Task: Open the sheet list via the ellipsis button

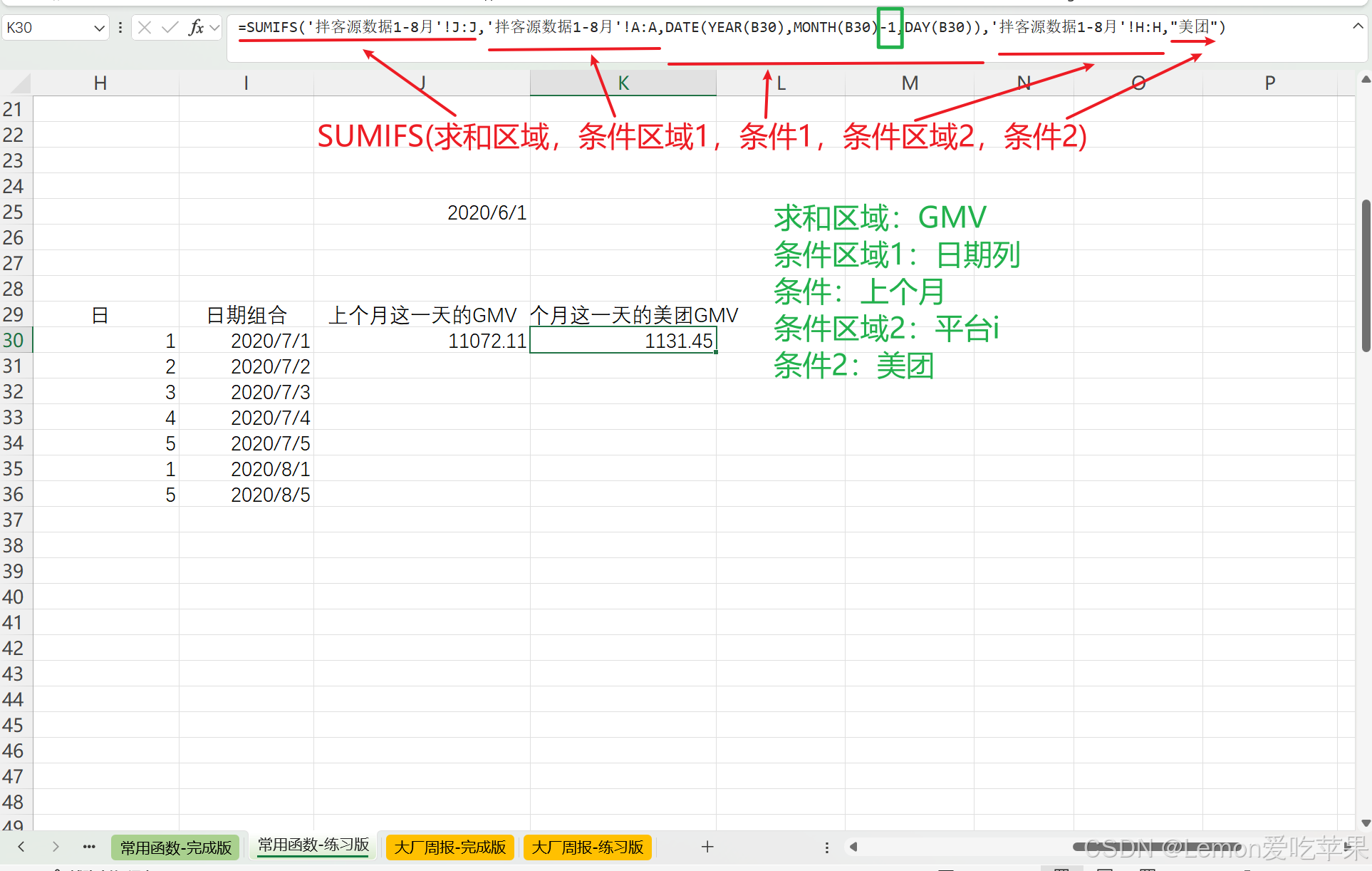Action: tap(89, 847)
